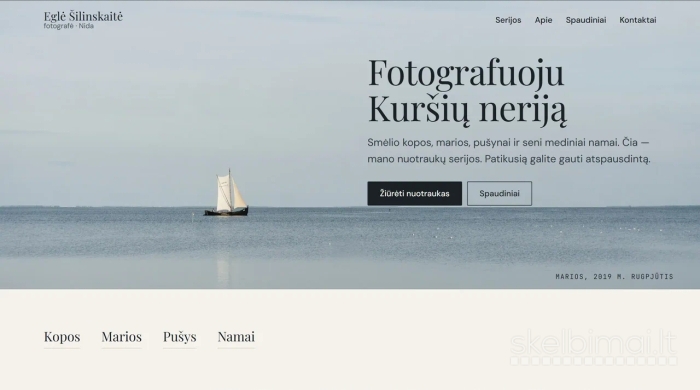700x390 pixels.
Task: Click the outlined Spaudiniai button
Action: click(499, 193)
